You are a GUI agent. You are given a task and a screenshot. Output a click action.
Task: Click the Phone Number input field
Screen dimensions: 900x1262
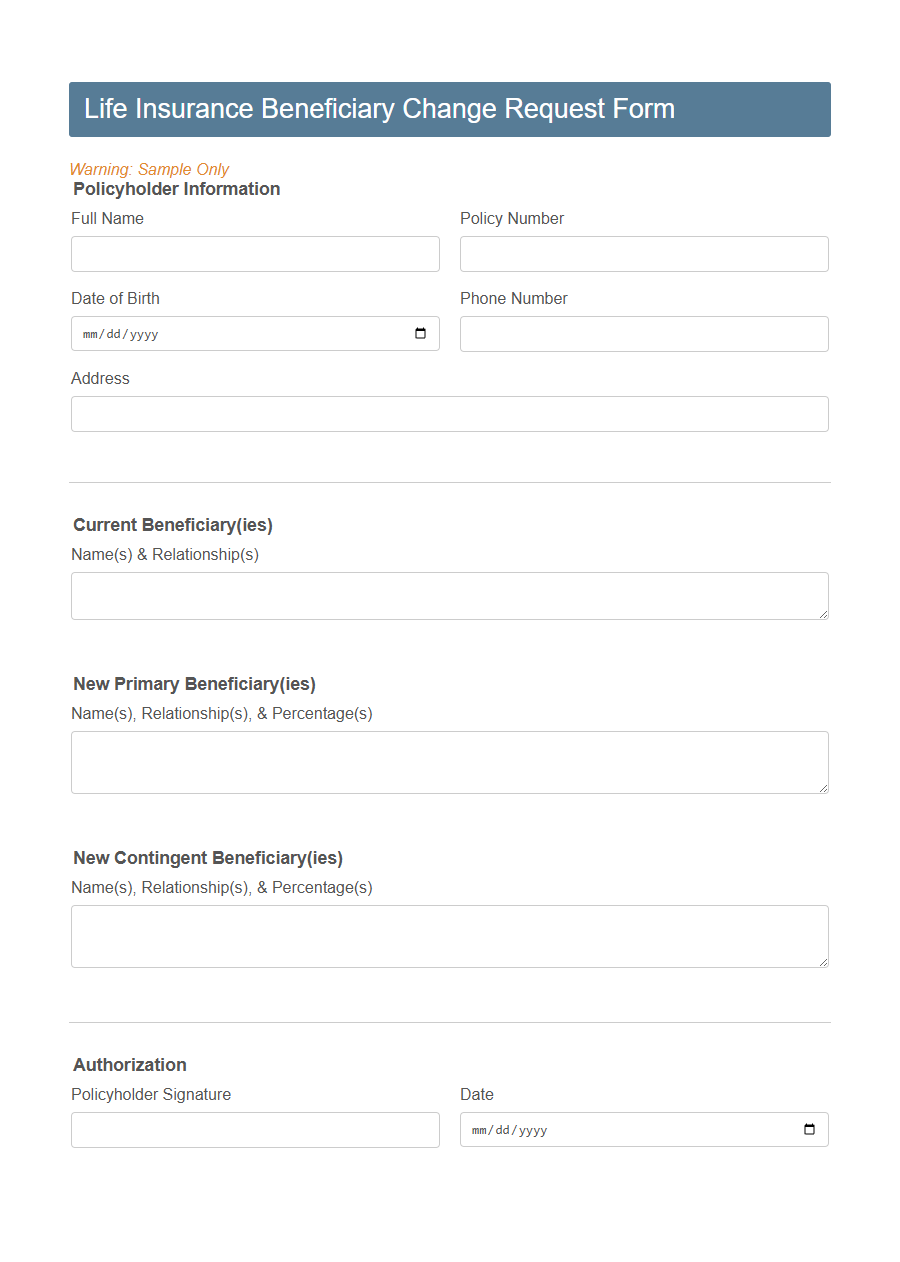click(644, 333)
